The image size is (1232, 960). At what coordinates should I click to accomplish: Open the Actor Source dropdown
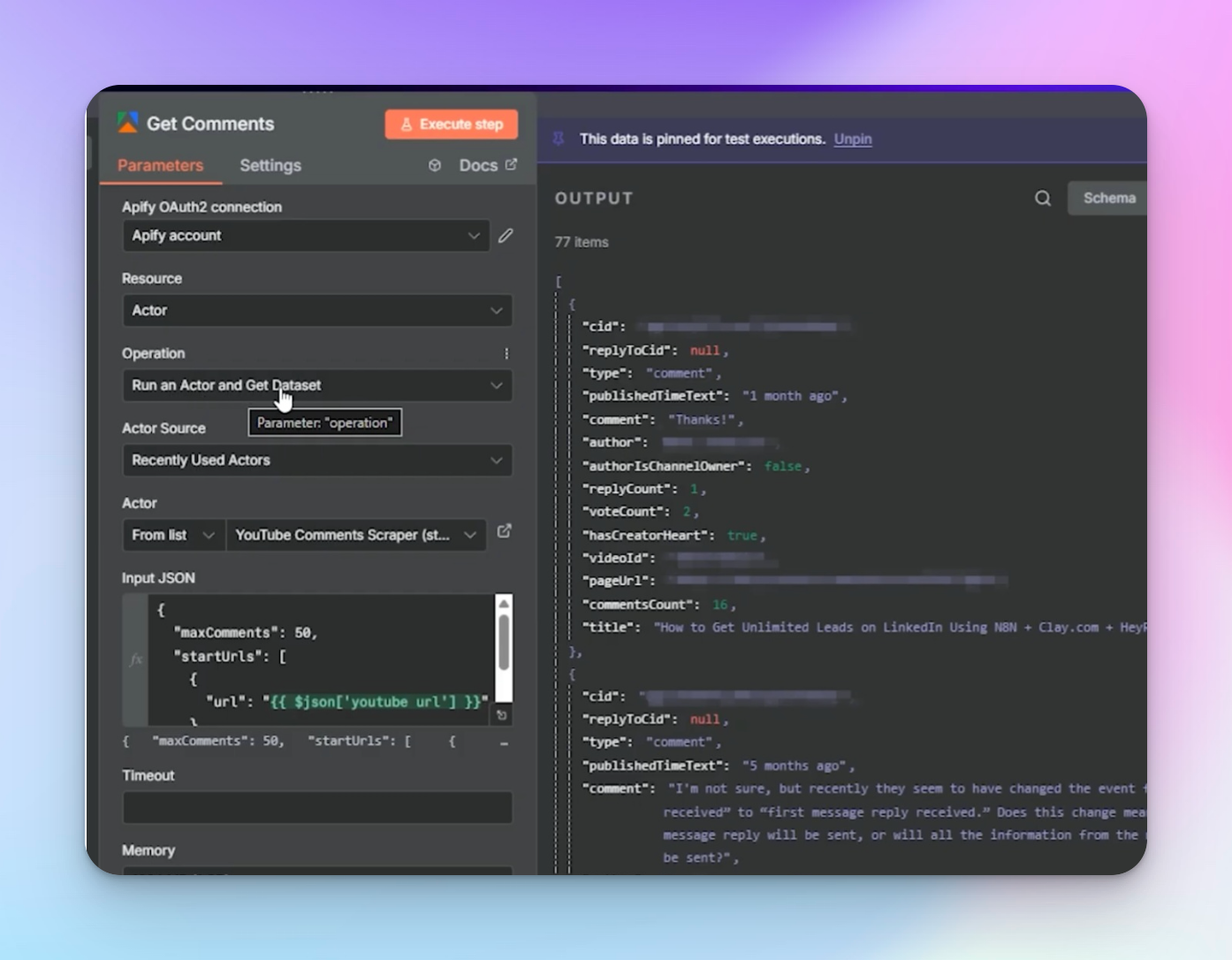coord(317,461)
